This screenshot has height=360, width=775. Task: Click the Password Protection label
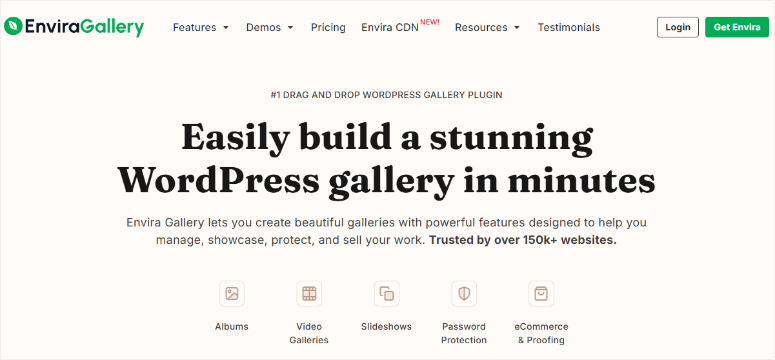(464, 333)
